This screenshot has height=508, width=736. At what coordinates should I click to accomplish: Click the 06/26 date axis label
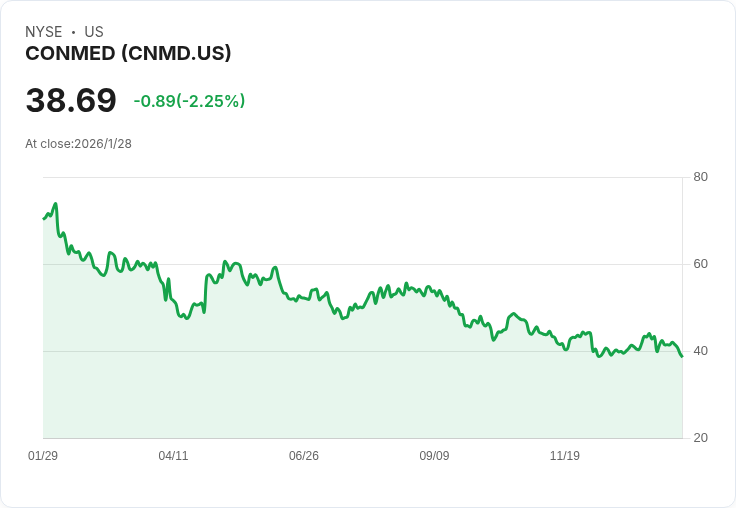pyautogui.click(x=304, y=456)
